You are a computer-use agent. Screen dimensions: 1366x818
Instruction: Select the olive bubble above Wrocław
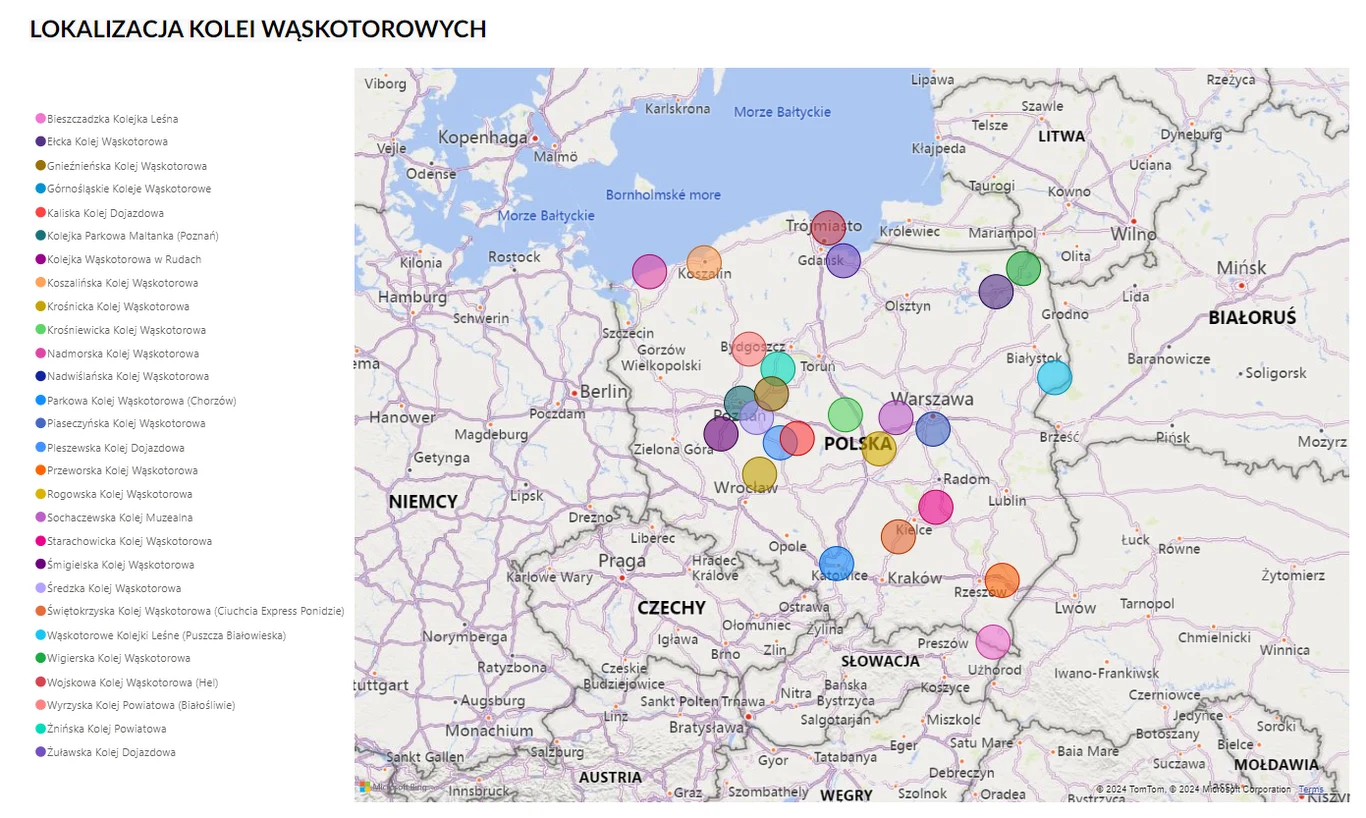(x=759, y=474)
